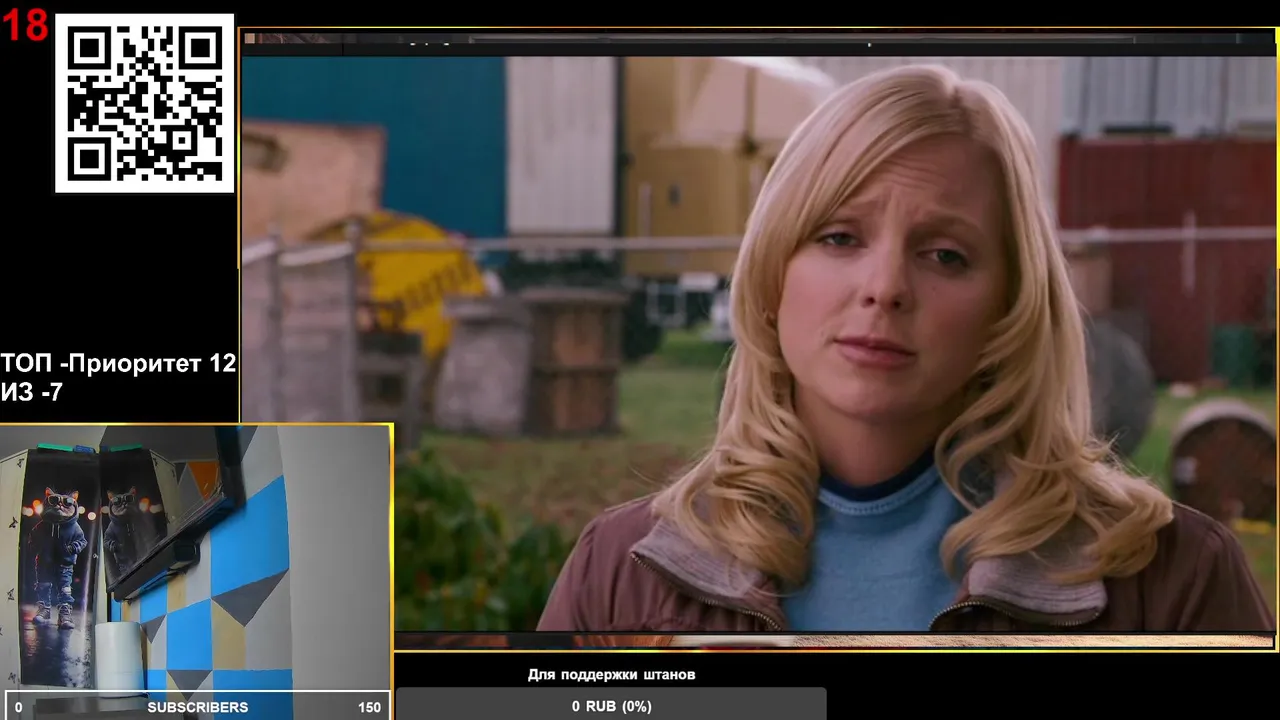Click the 'ИЗ -7' text line
The image size is (1280, 720).
[x=31, y=393]
